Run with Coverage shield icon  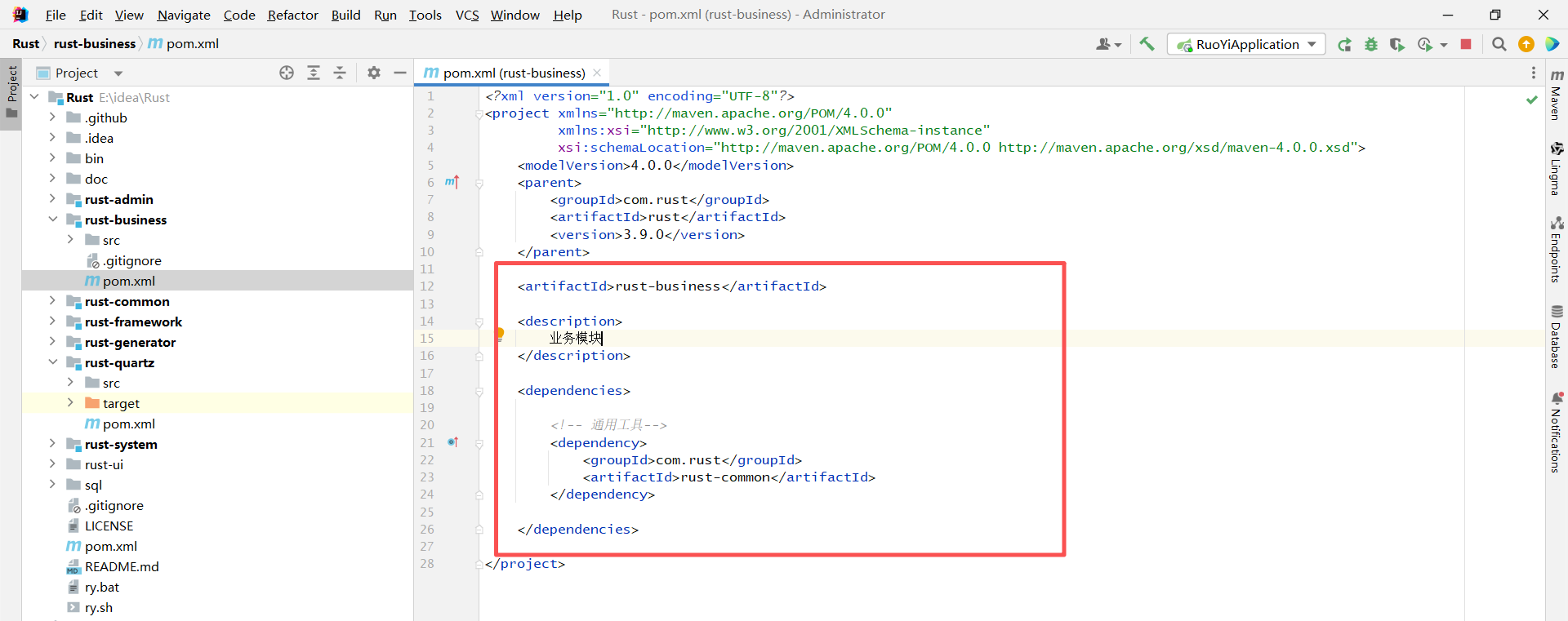pyautogui.click(x=1397, y=45)
